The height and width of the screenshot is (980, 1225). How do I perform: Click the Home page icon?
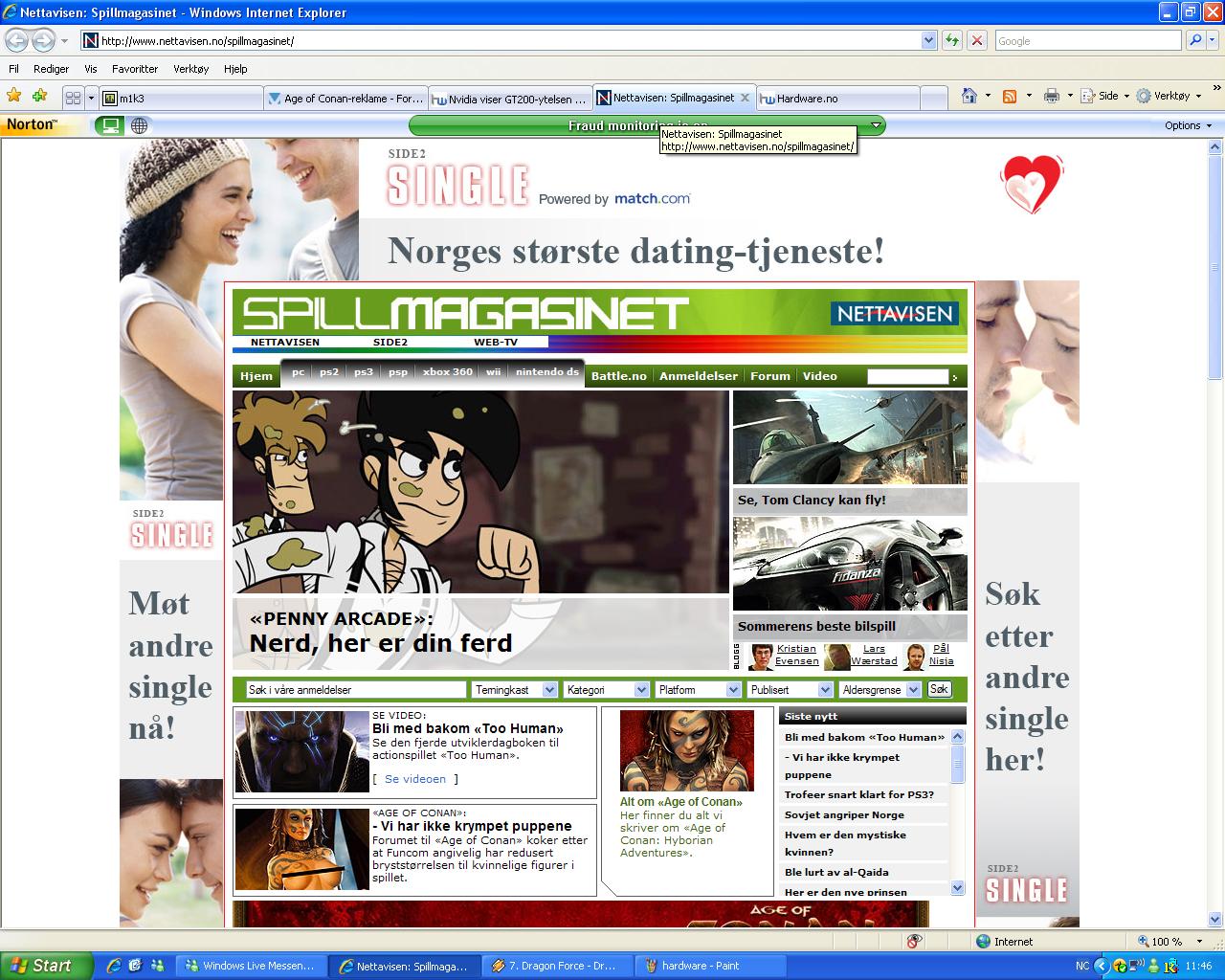pyautogui.click(x=969, y=96)
